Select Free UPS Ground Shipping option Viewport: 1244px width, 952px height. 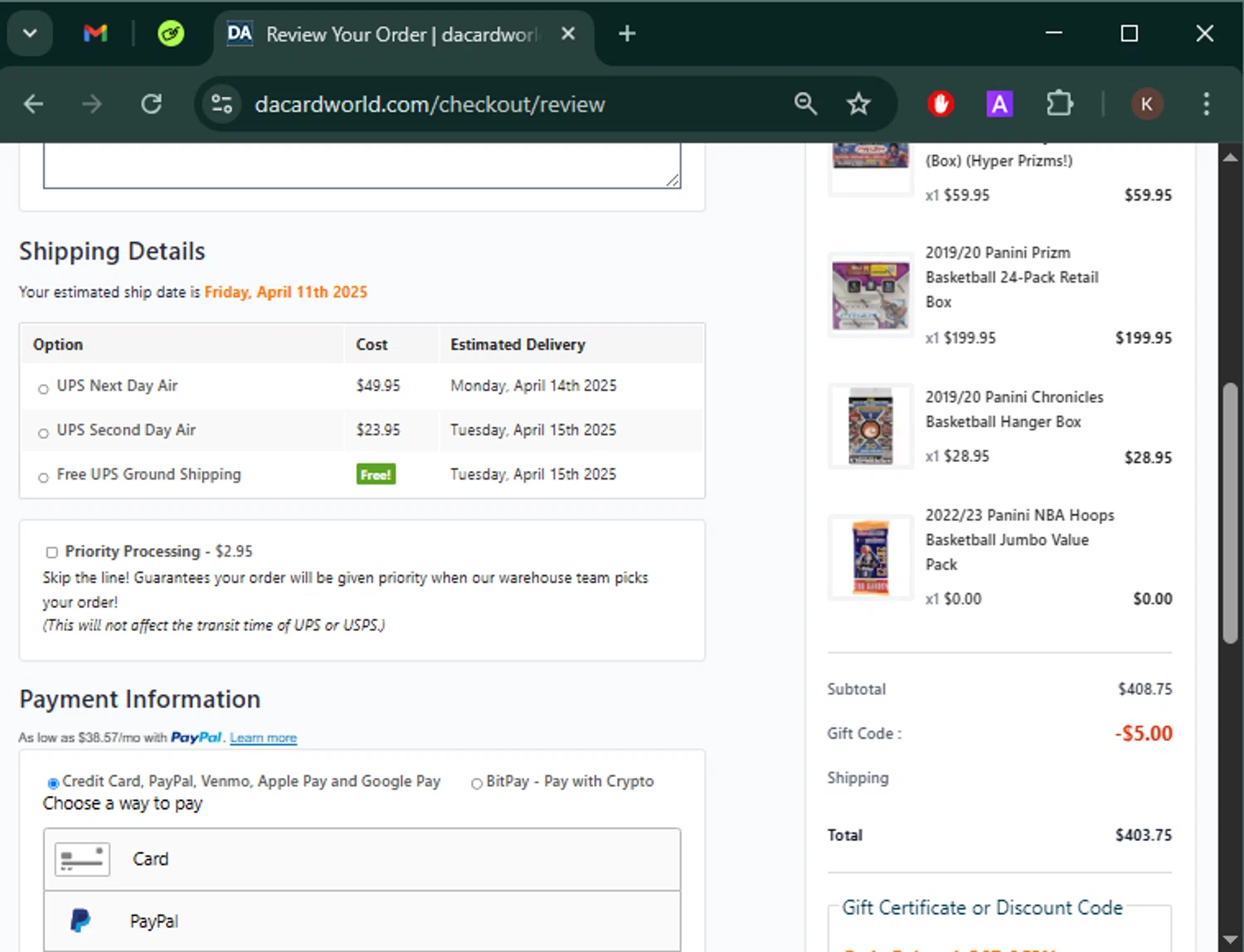pyautogui.click(x=43, y=477)
